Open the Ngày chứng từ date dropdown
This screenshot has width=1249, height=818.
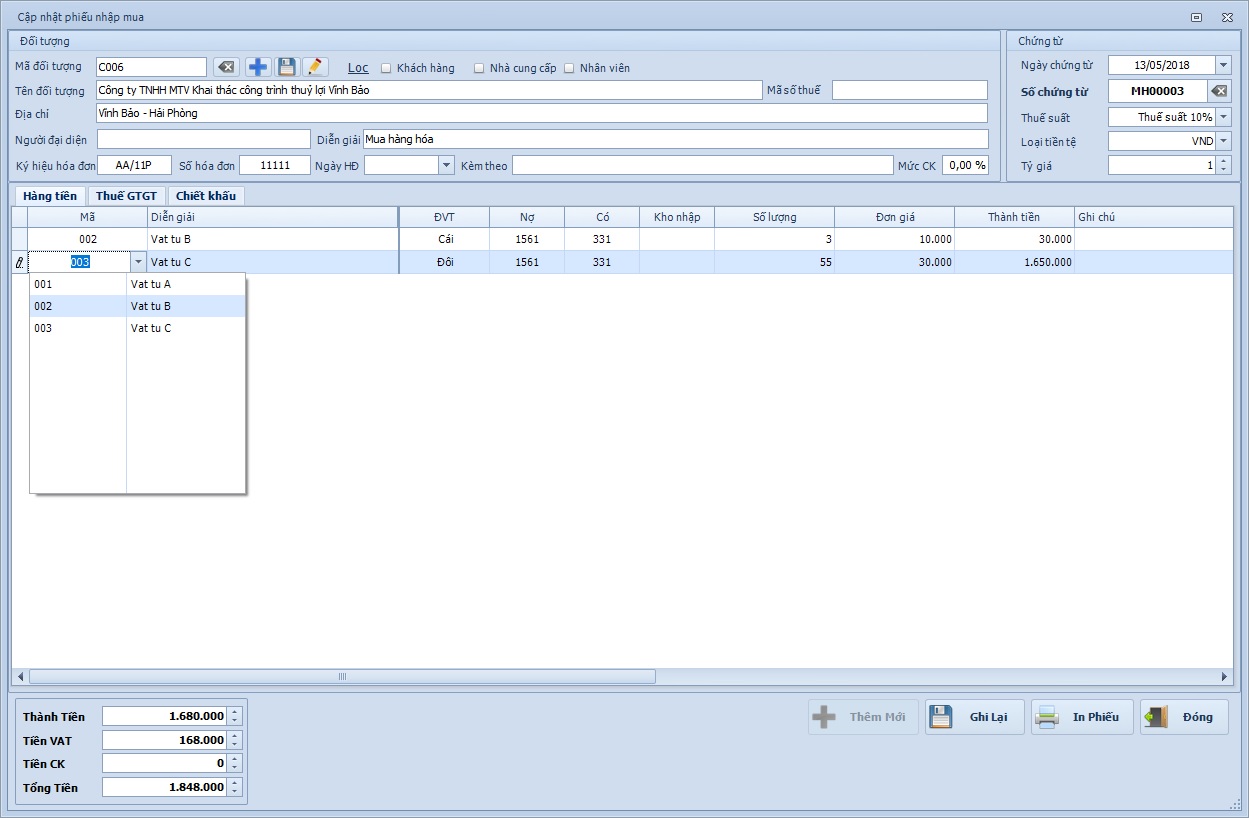(x=1223, y=65)
